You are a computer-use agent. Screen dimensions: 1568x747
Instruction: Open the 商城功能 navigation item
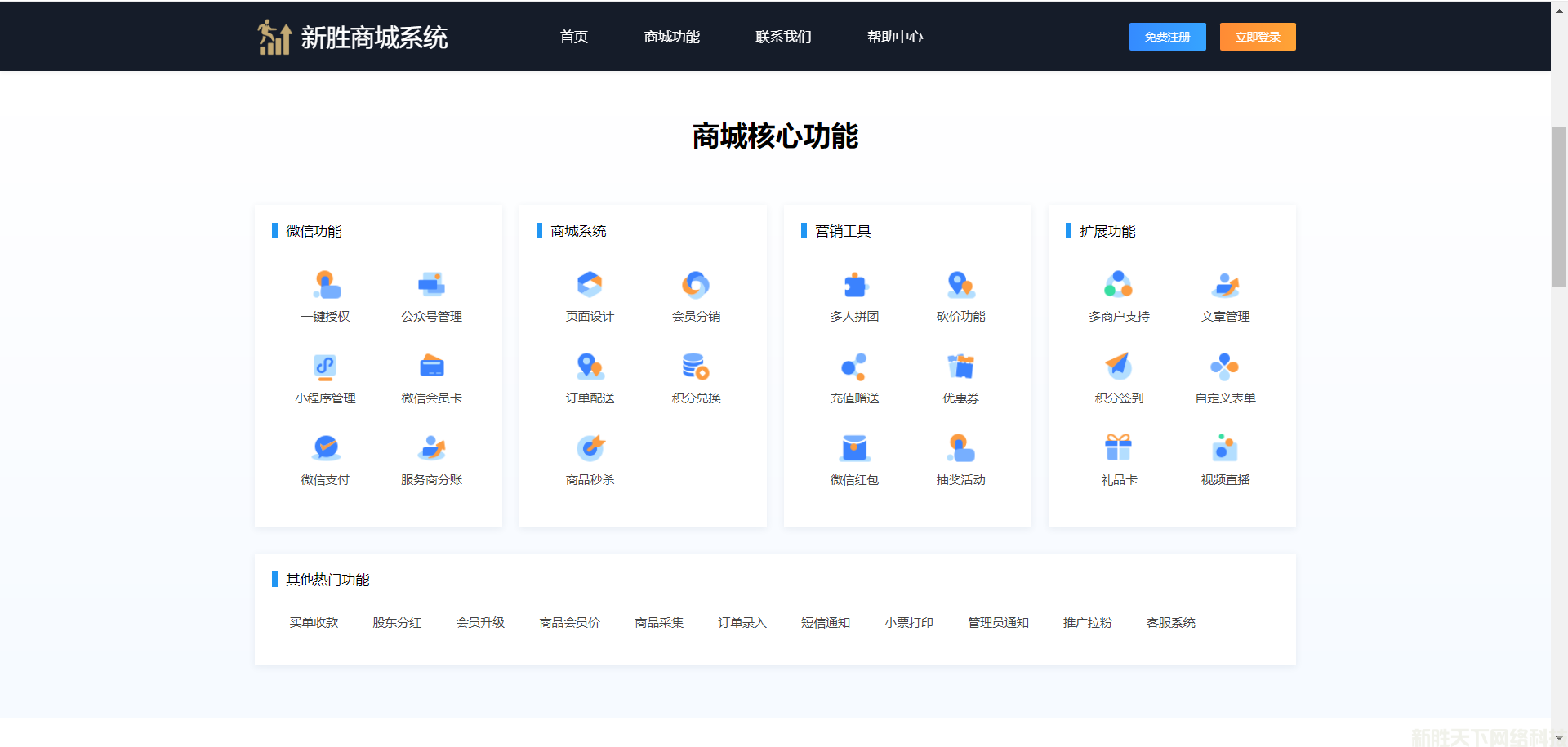point(672,37)
